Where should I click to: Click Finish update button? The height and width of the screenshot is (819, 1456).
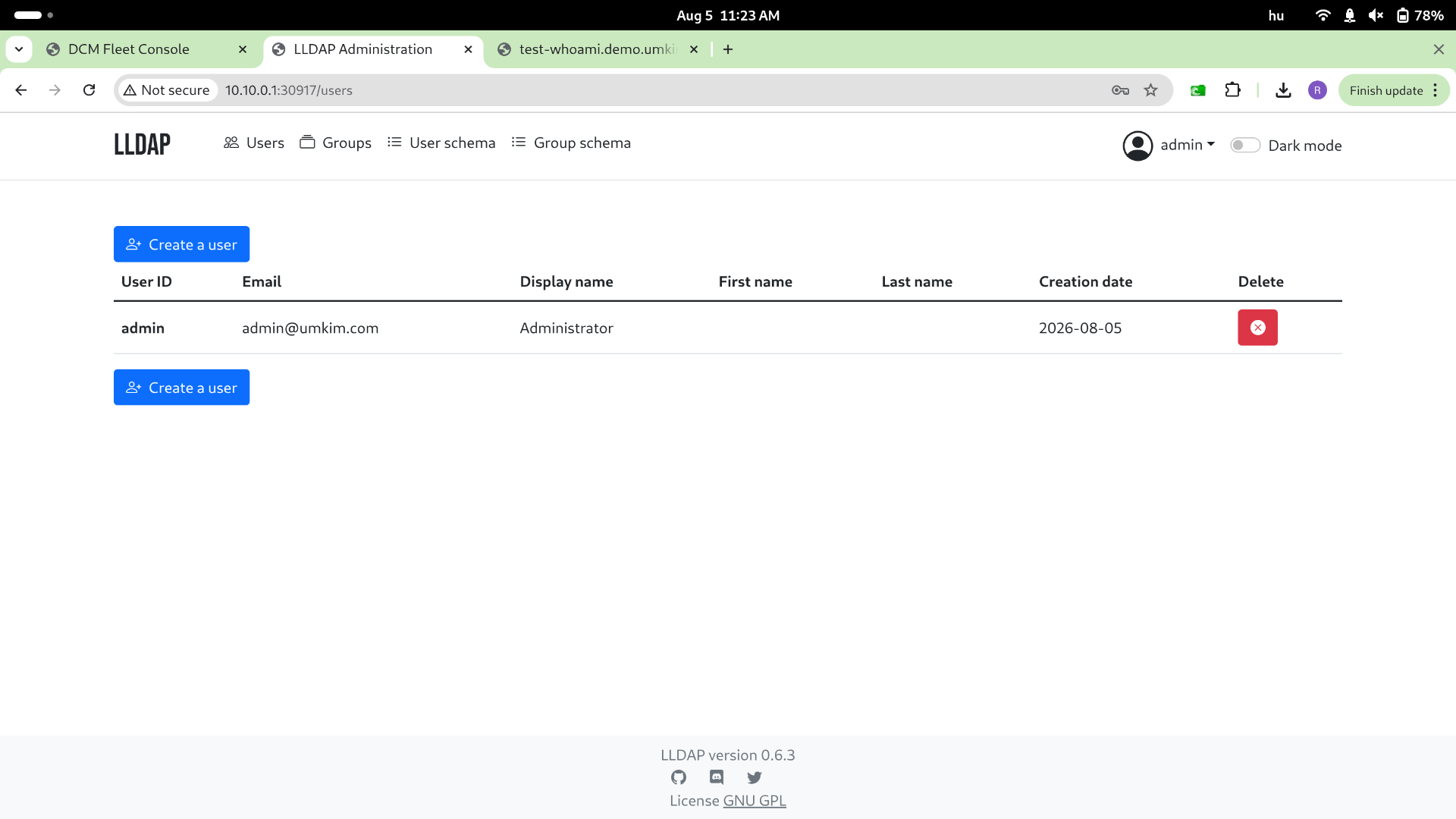tap(1386, 90)
